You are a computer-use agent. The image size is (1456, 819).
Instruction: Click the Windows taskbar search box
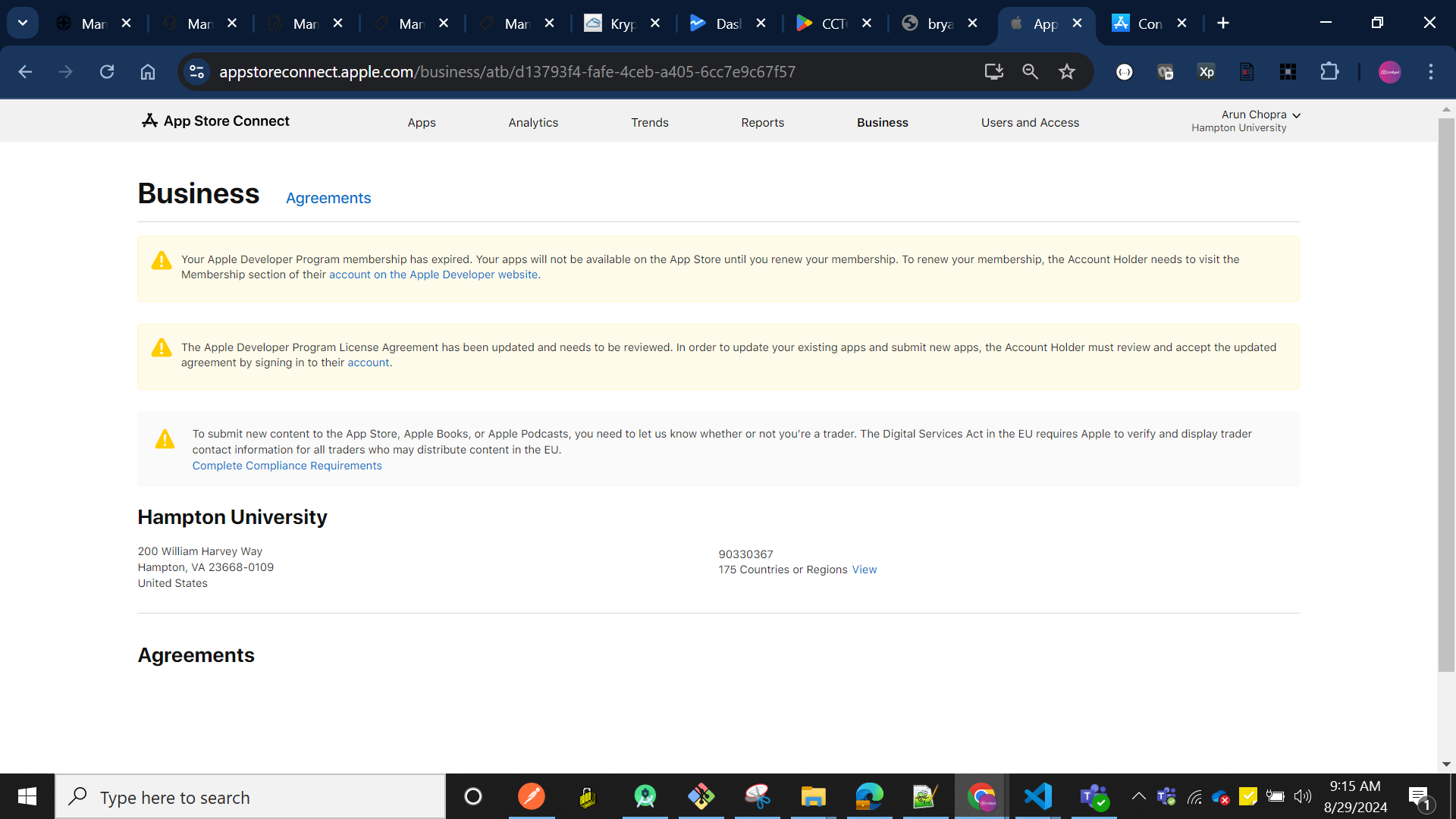tap(250, 797)
